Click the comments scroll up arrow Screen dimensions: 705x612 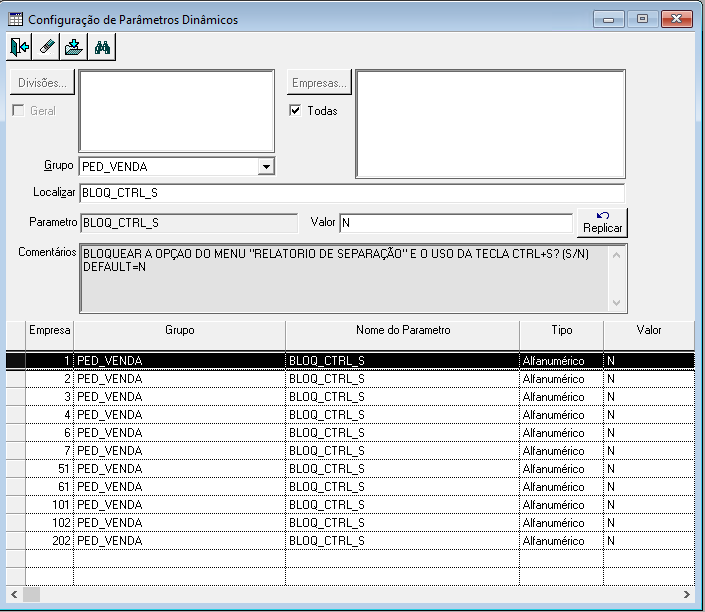point(616,255)
